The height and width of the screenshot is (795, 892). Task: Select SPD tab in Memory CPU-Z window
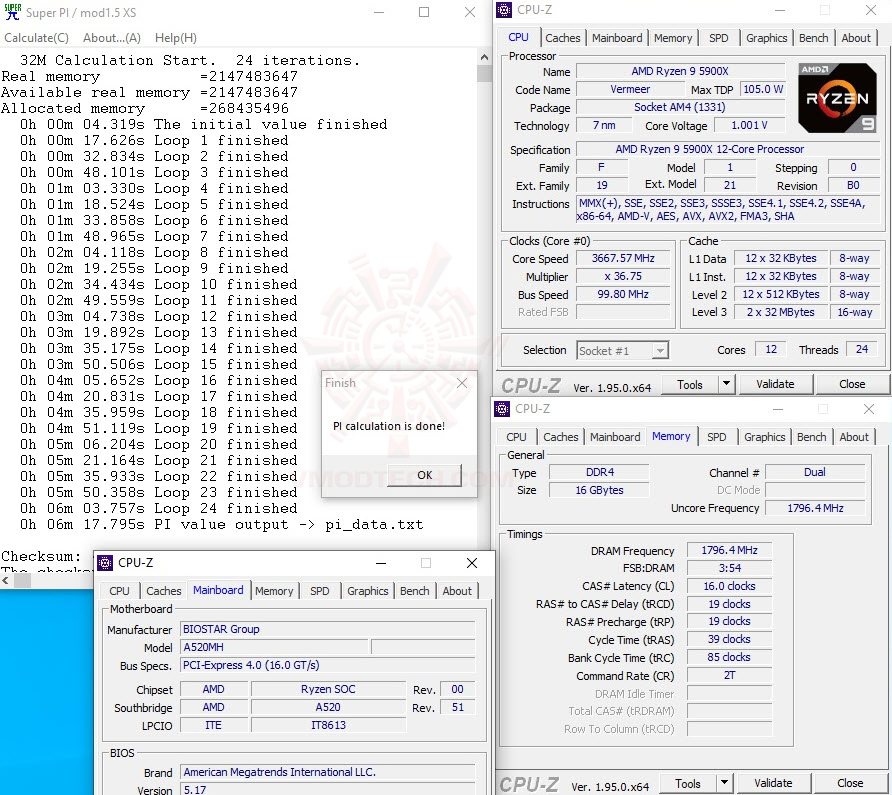(x=716, y=437)
